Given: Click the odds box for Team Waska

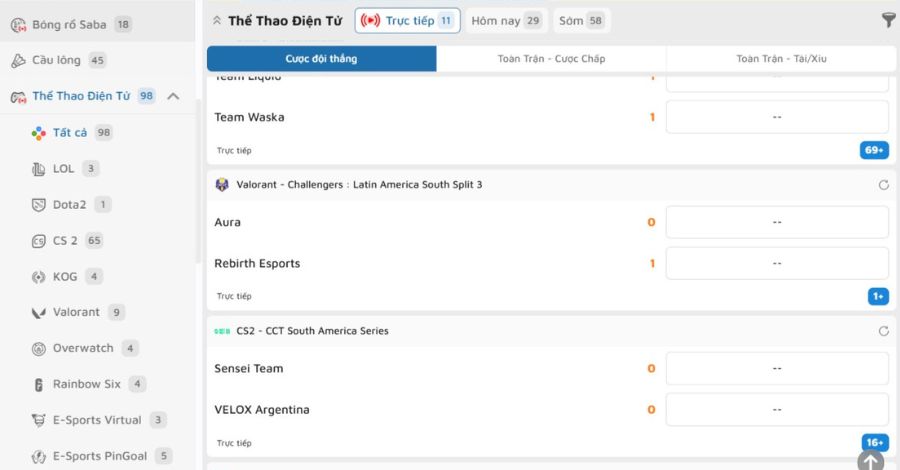Looking at the screenshot, I should tap(777, 117).
